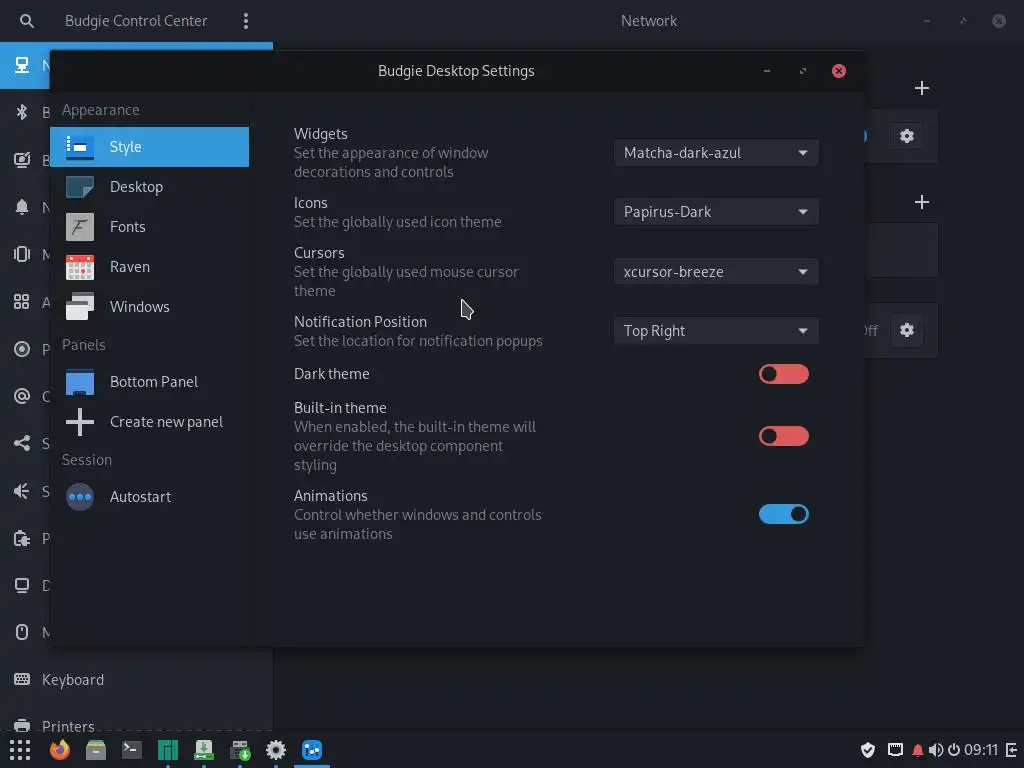Click the Bottom Panel icon
Viewport: 1024px width, 768px height.
click(x=80, y=382)
